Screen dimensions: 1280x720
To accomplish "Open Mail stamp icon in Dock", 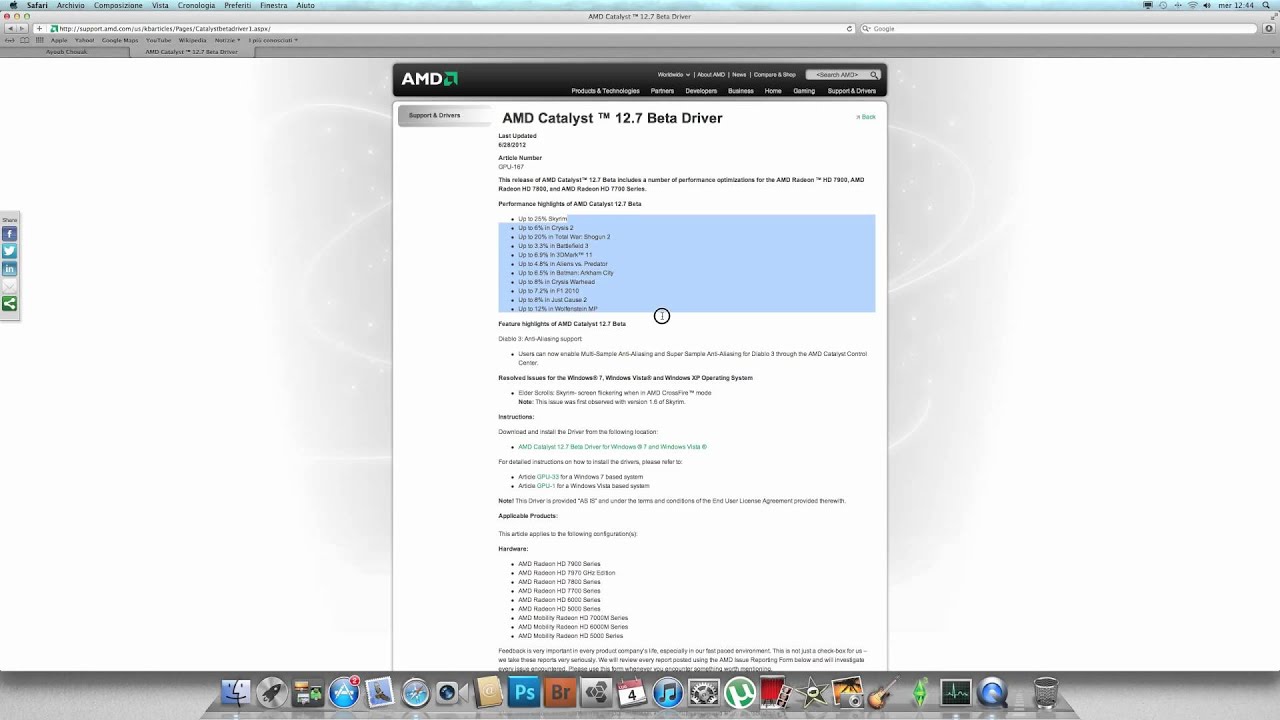I will [x=380, y=692].
